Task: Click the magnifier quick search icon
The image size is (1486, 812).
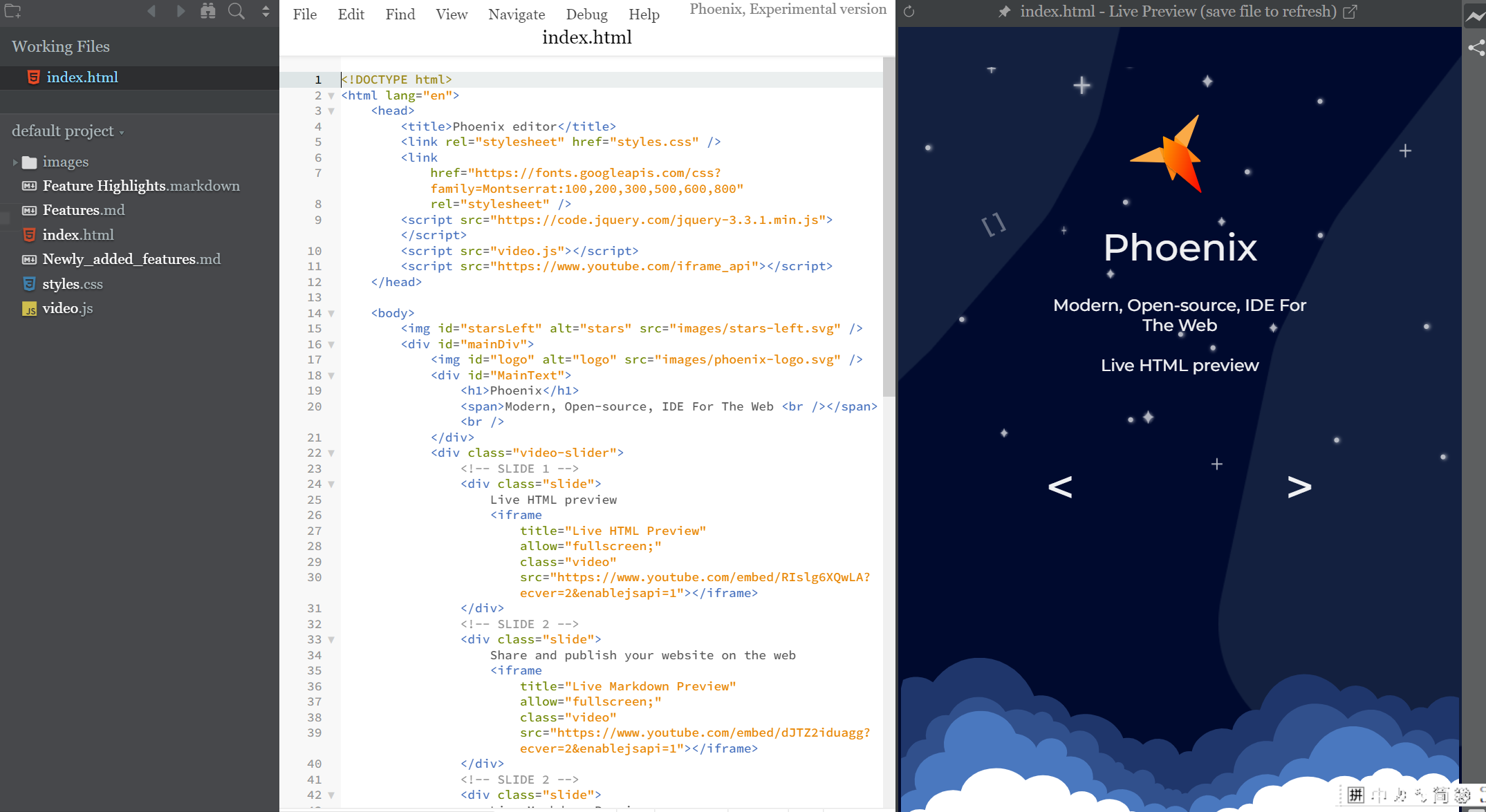Action: click(x=236, y=11)
